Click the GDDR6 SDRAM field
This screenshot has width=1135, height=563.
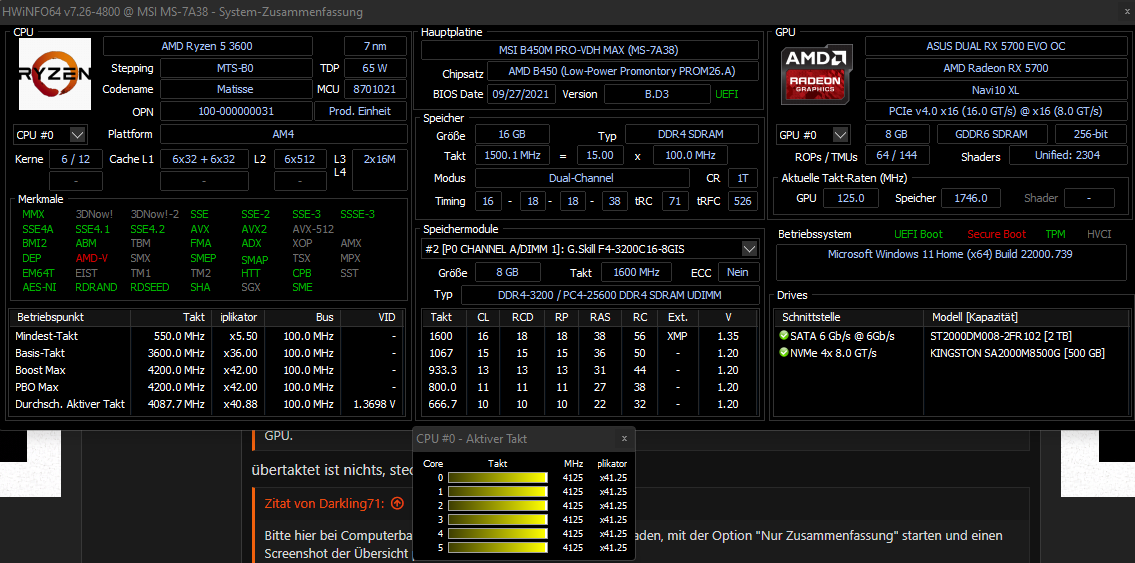coord(992,135)
